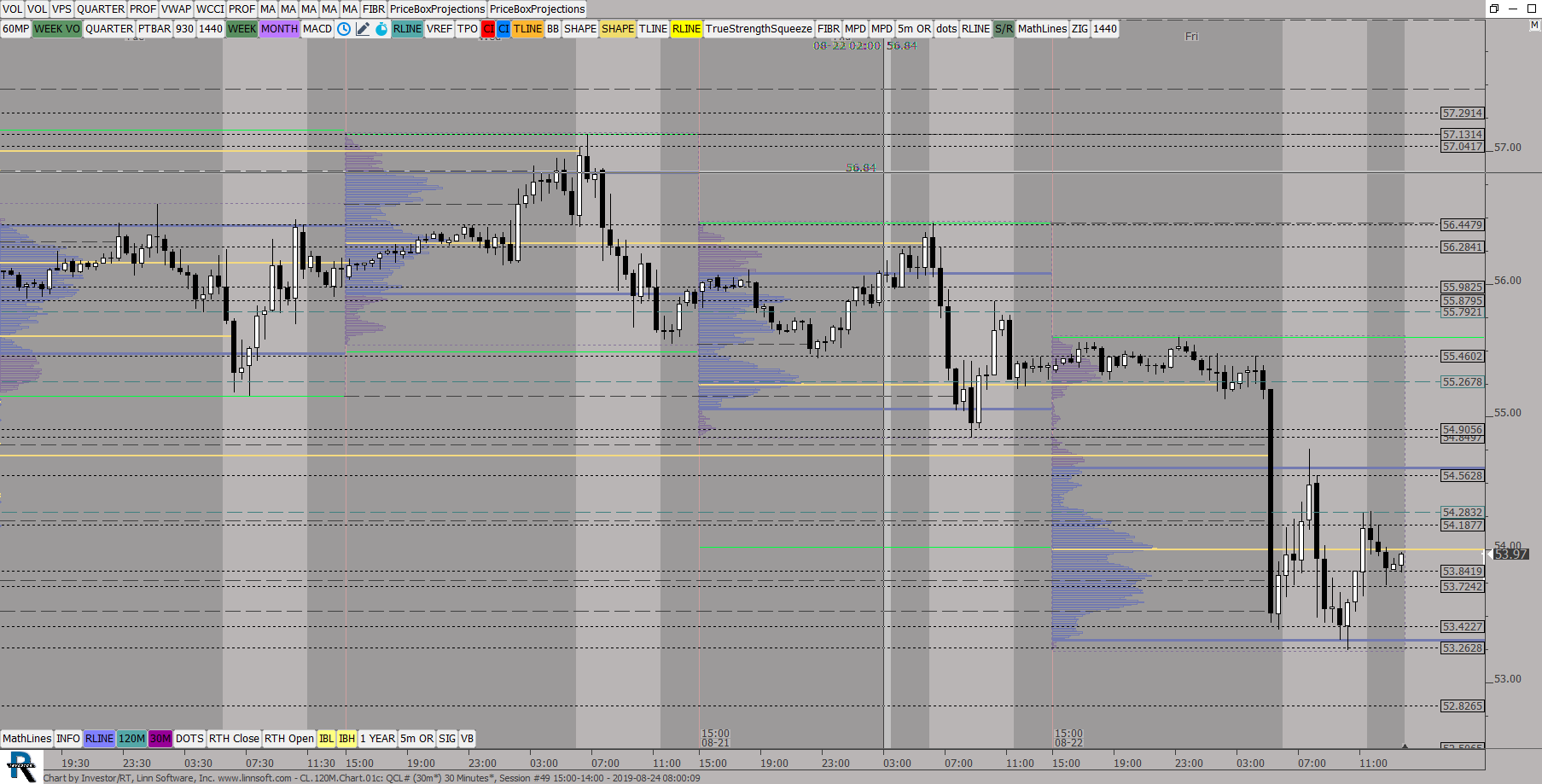1542x784 pixels.
Task: Toggle the green S/R button
Action: 1004,29
